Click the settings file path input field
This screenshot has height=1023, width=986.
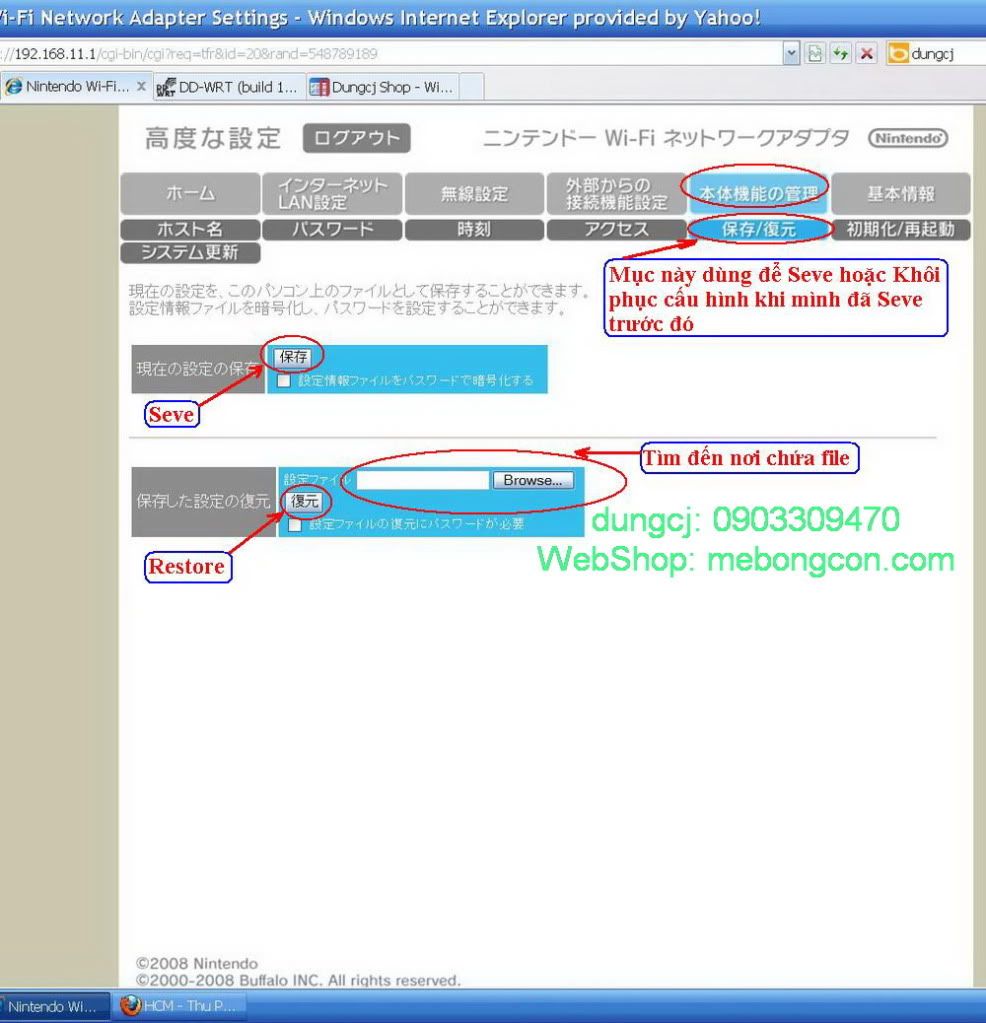click(x=422, y=480)
